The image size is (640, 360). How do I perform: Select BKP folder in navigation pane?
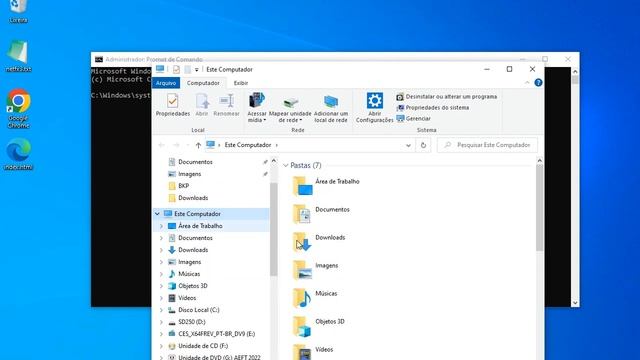[178, 186]
